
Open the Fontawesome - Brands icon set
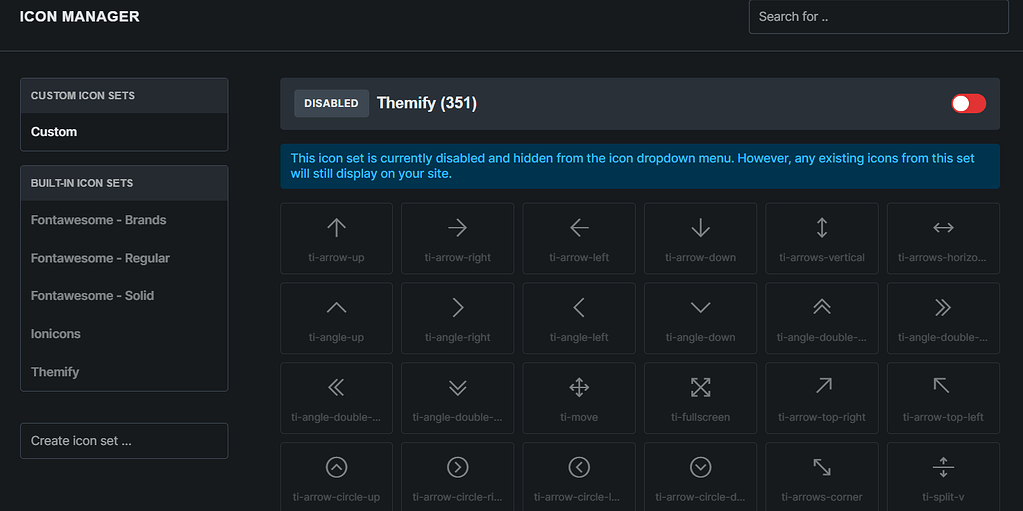tap(98, 220)
